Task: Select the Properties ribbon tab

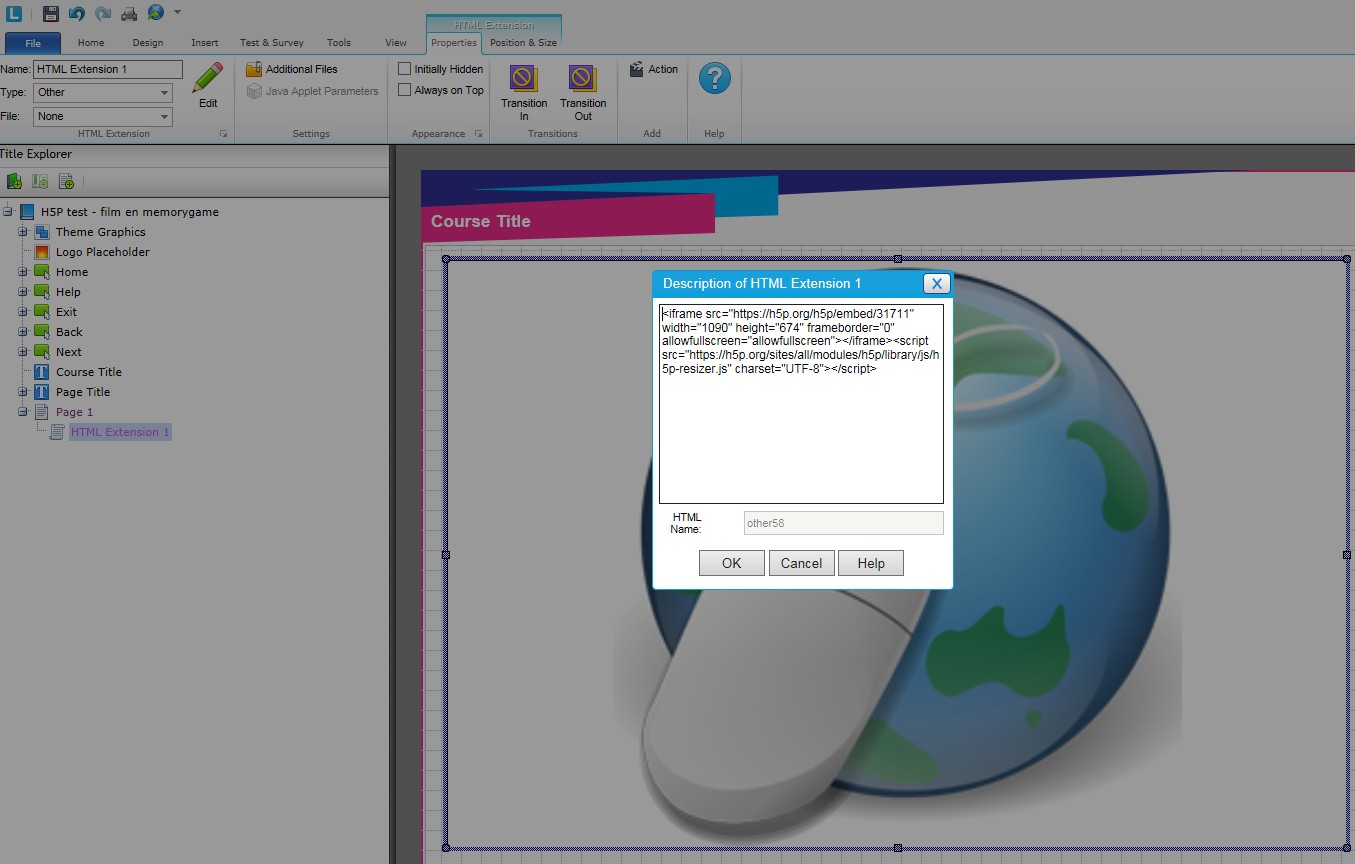Action: point(454,43)
